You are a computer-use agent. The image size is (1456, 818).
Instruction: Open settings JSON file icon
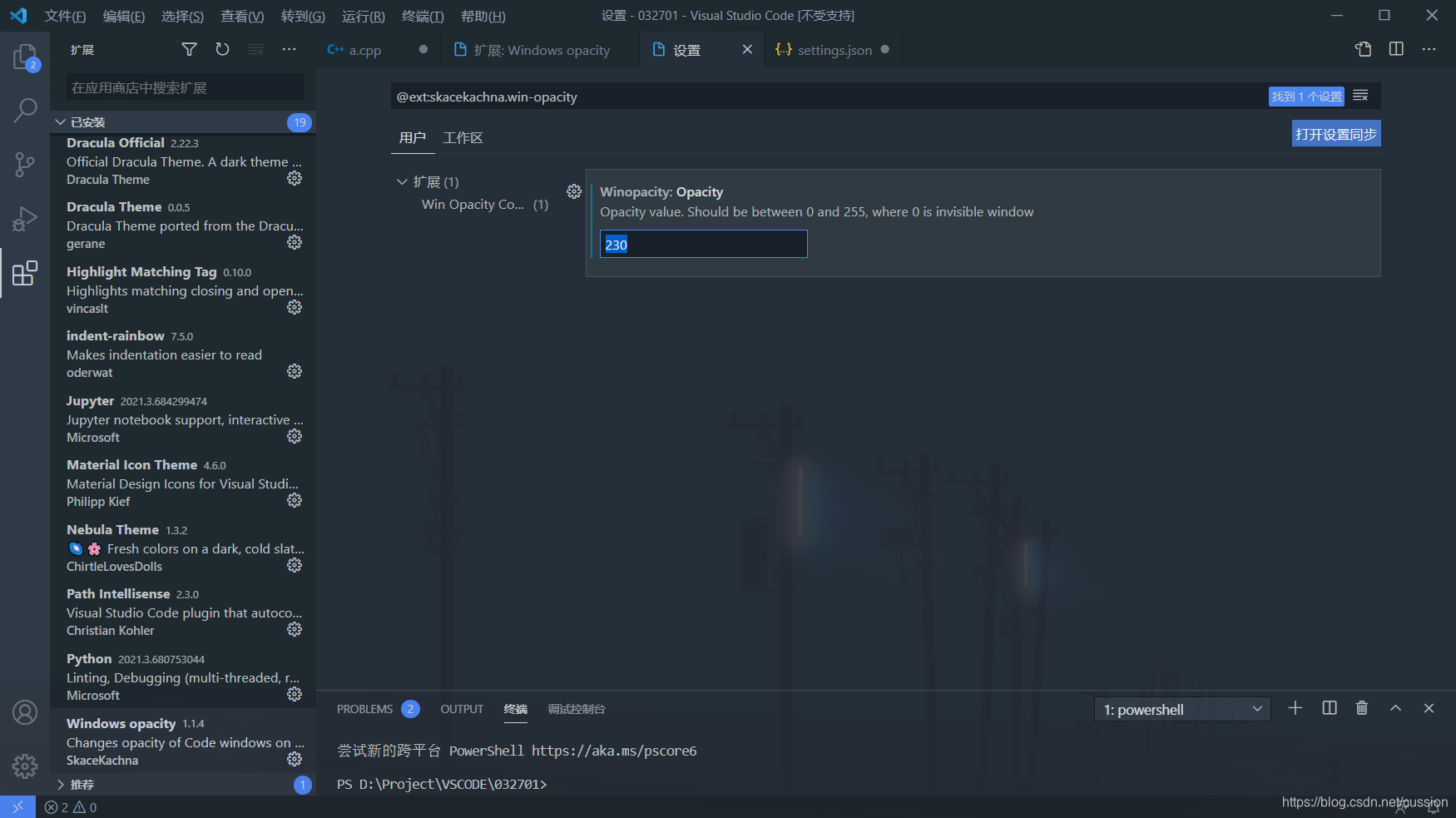(1363, 49)
